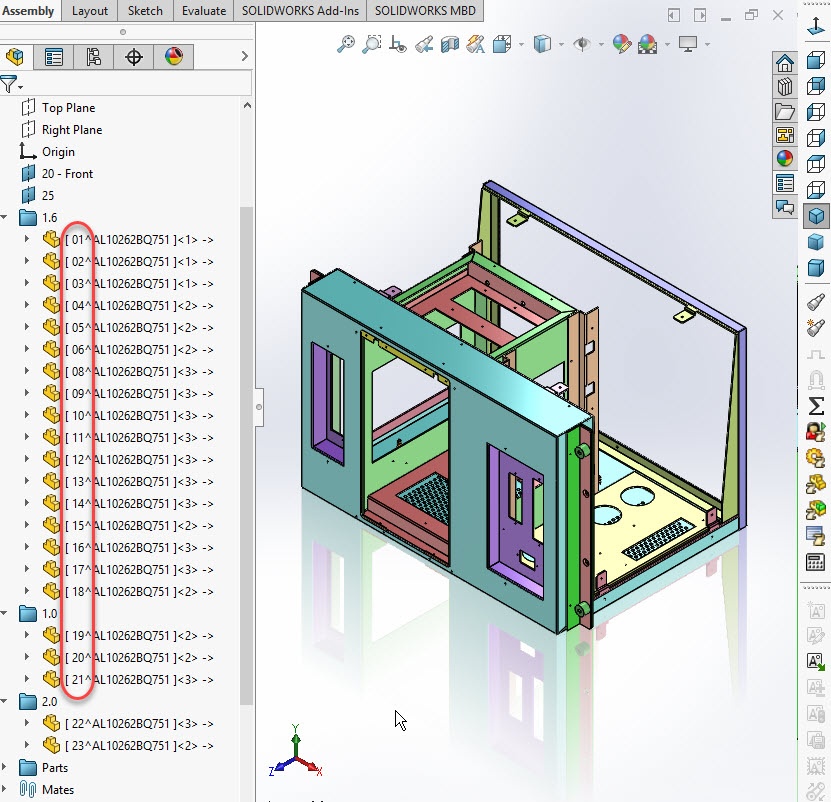Viewport: 831px width, 802px height.
Task: Open the ConfigurationManager tab icon
Action: [x=93, y=56]
